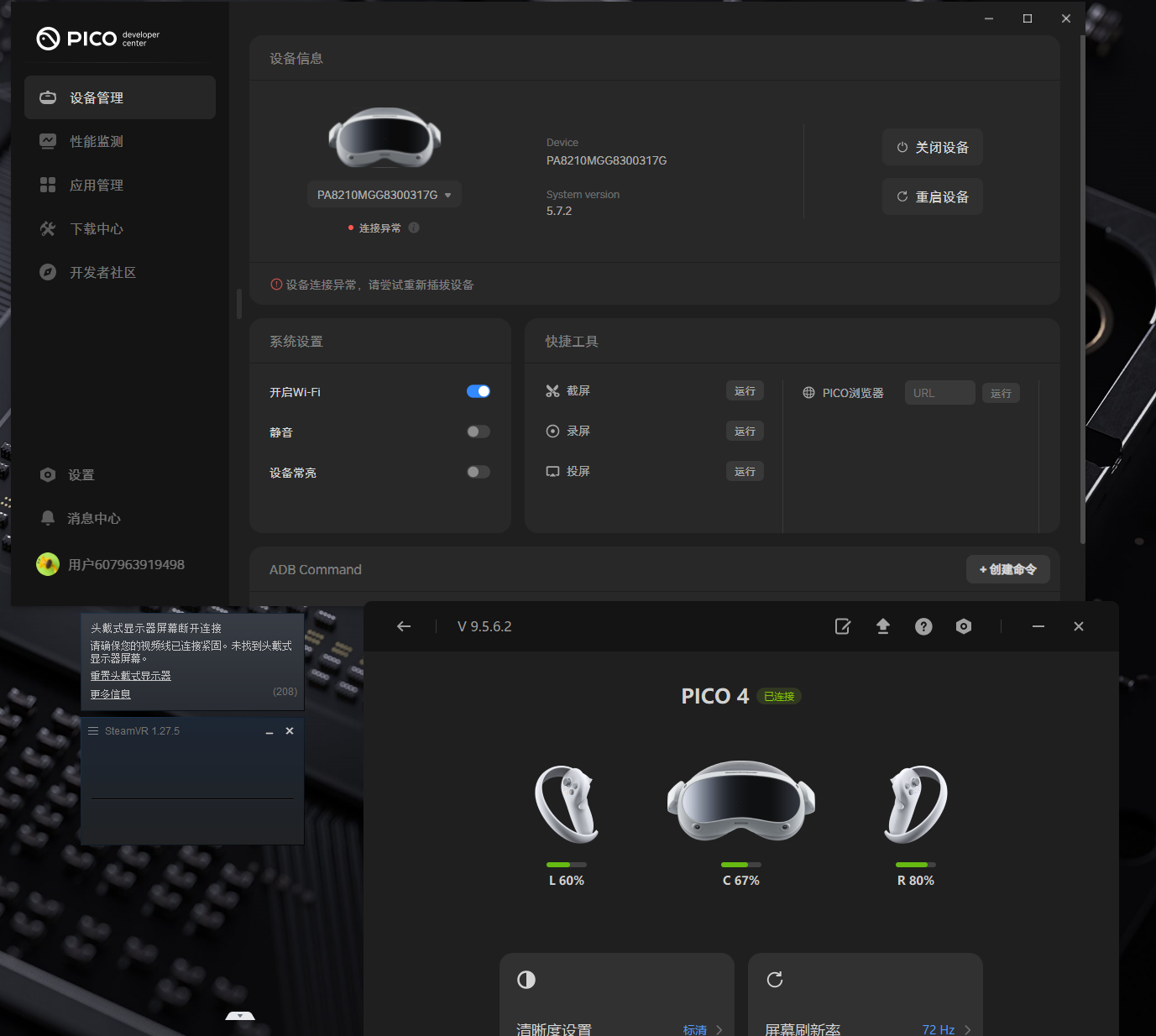Click the 录屏 record icon
Screen dimensions: 1156x1036
(552, 432)
